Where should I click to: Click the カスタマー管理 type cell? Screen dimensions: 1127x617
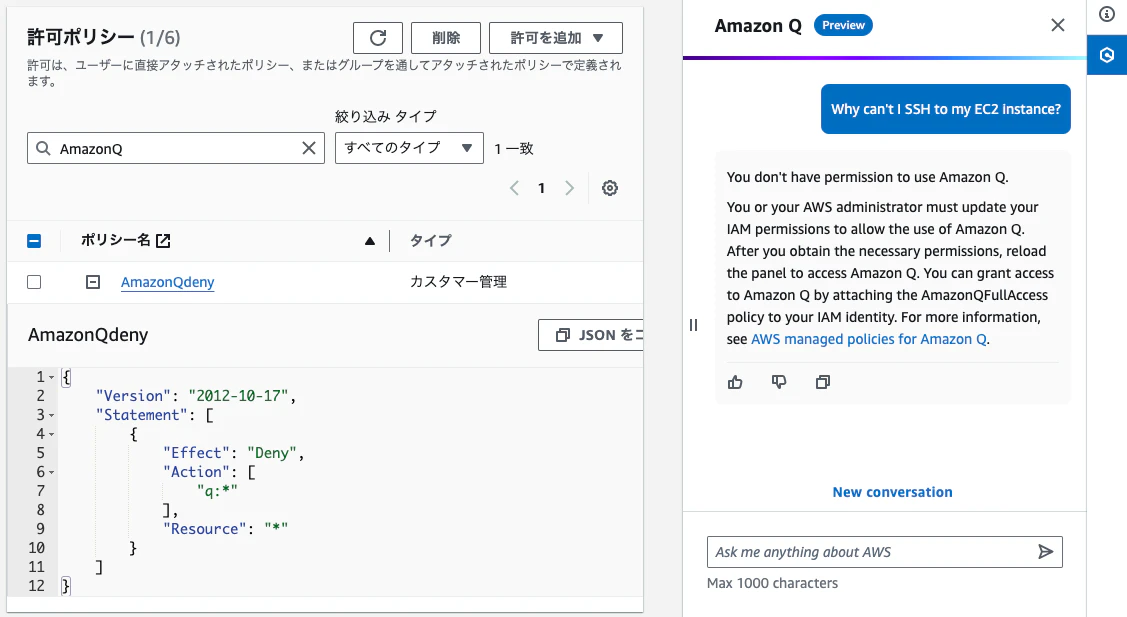[458, 282]
